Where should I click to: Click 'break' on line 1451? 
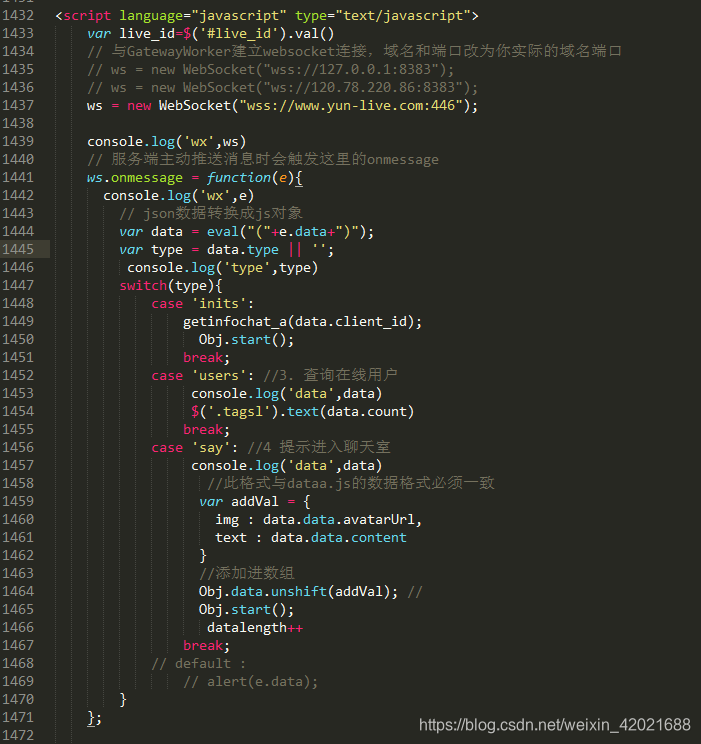203,358
